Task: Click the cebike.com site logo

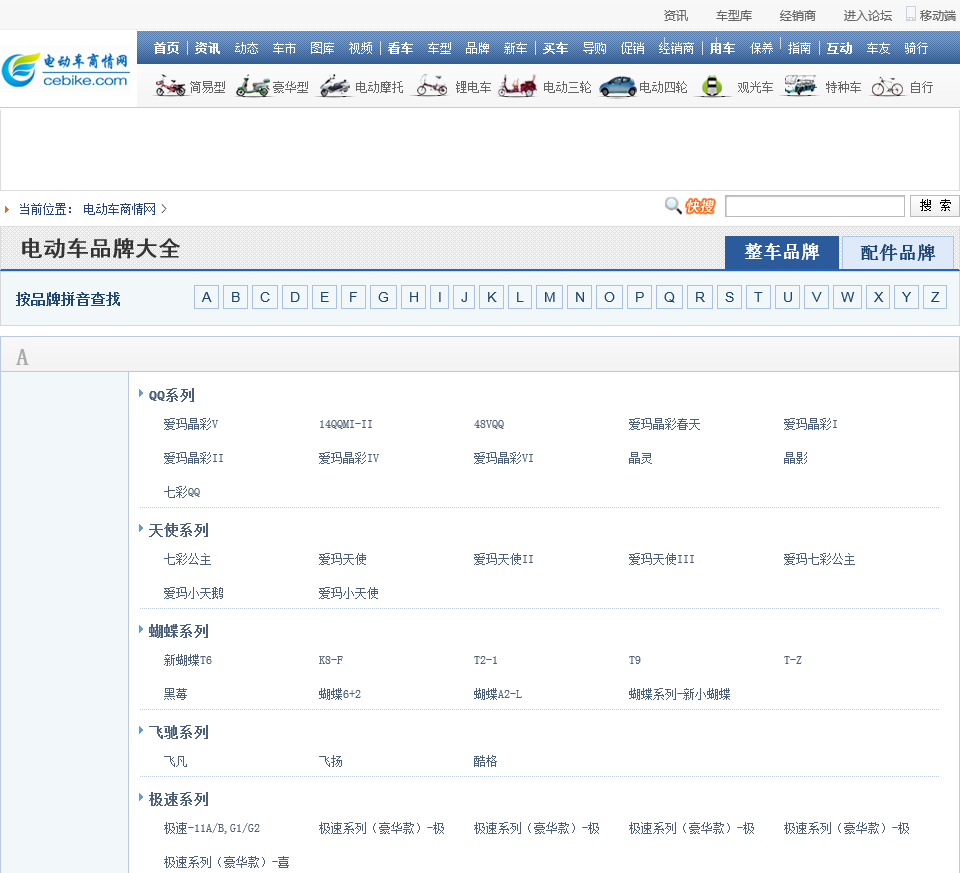Action: pos(66,69)
